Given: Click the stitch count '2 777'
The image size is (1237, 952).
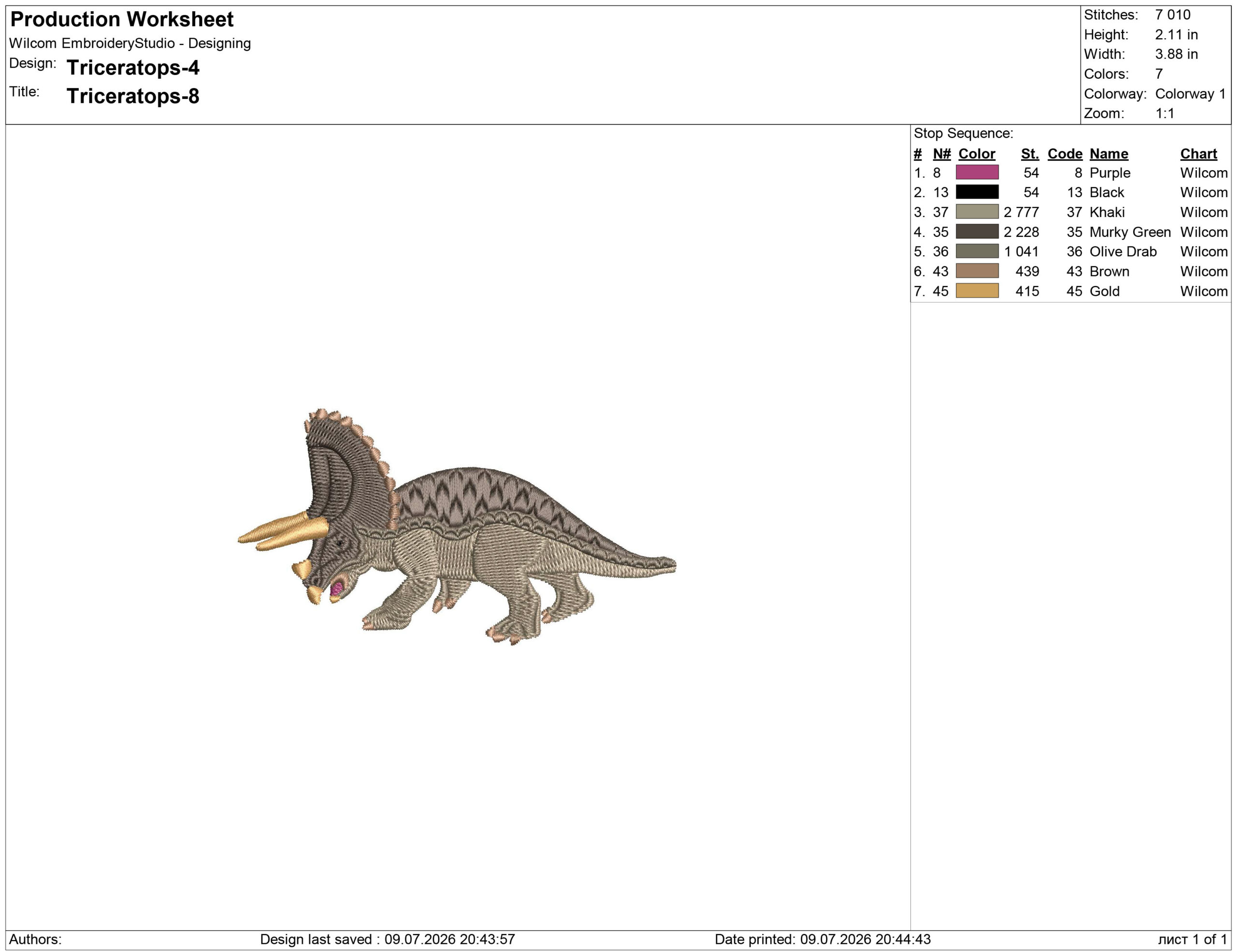Looking at the screenshot, I should pos(1021,212).
